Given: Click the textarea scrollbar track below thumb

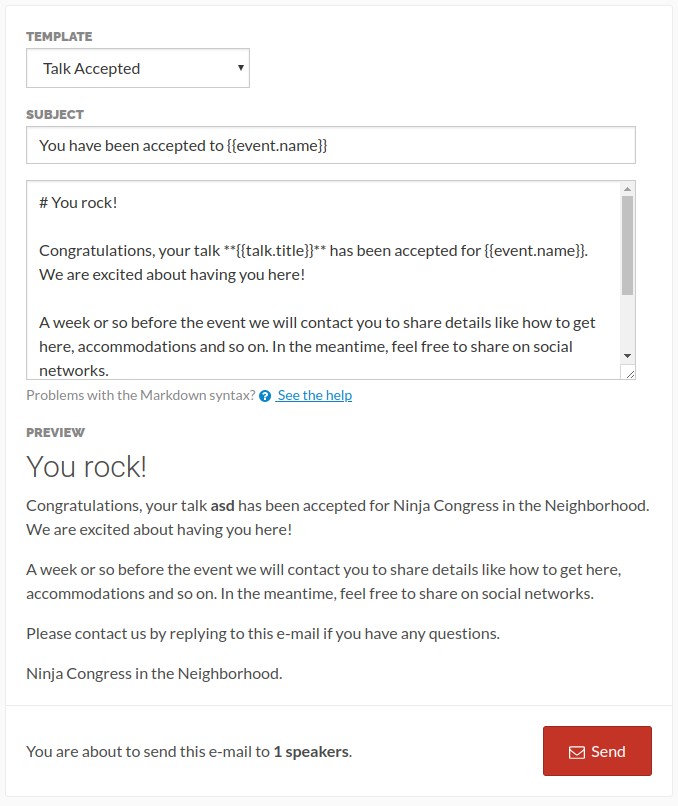Looking at the screenshot, I should 627,322.
